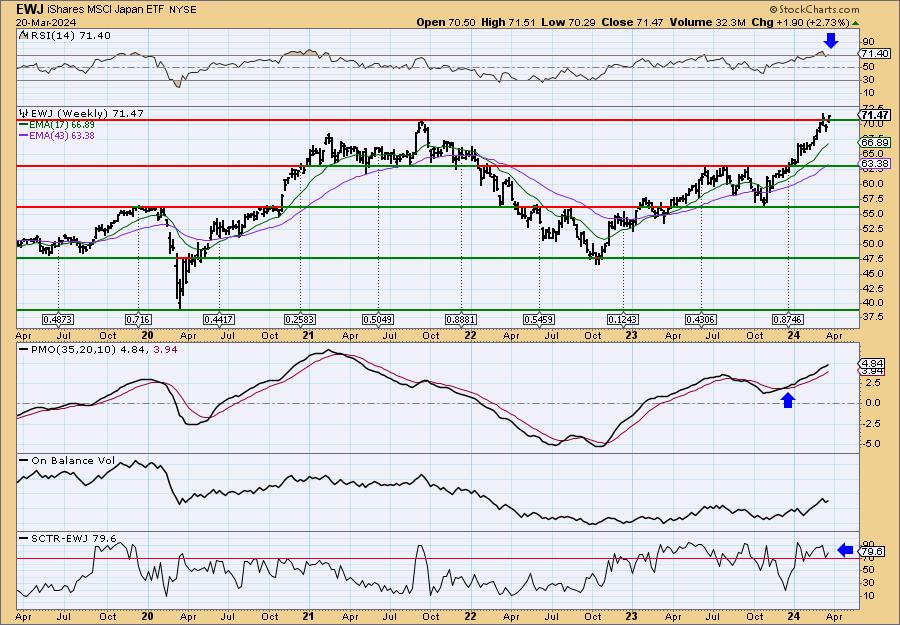
Task: Click the 0.5049 value box
Action: (x=378, y=319)
